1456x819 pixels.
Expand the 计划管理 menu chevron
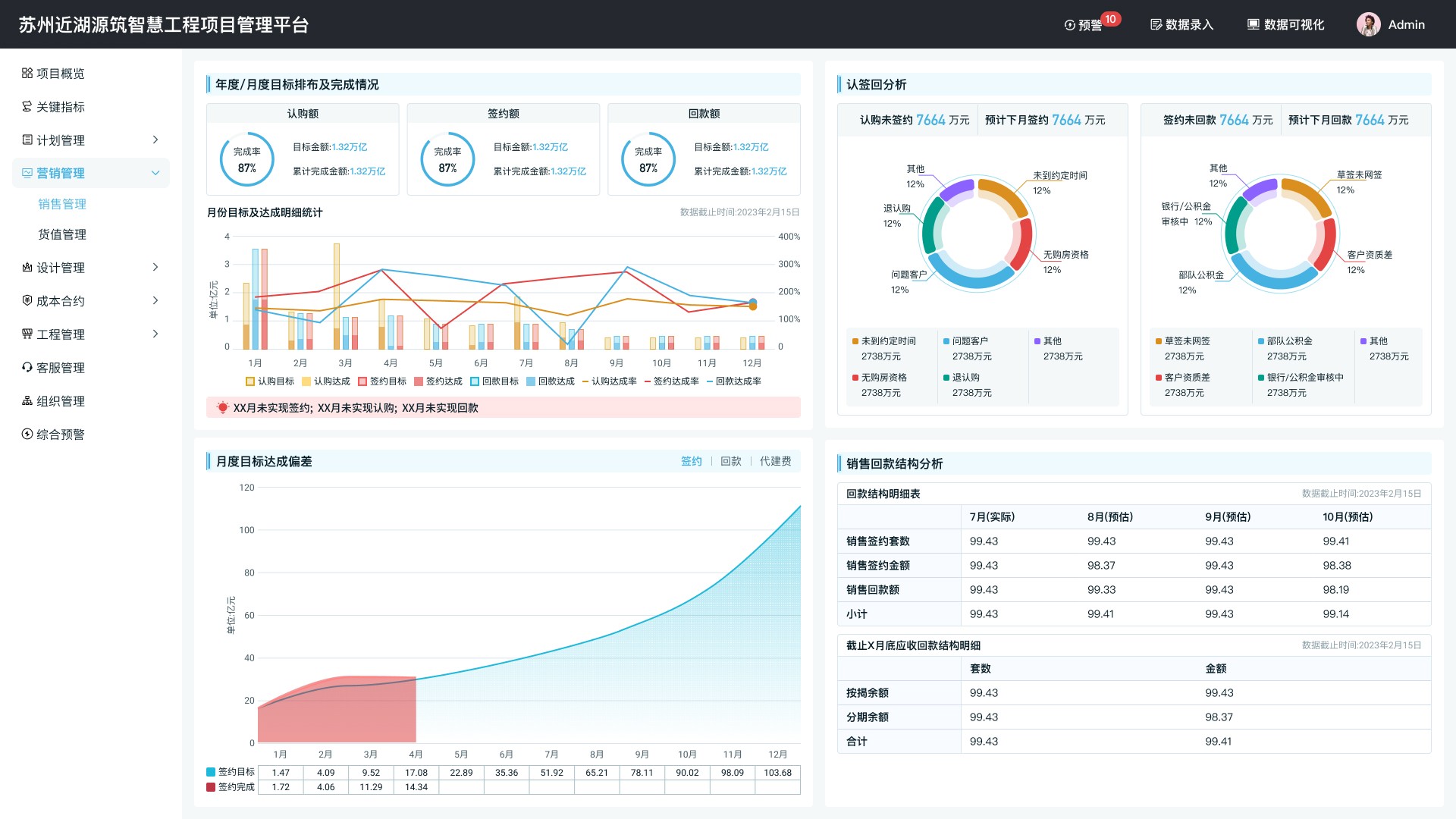[155, 140]
